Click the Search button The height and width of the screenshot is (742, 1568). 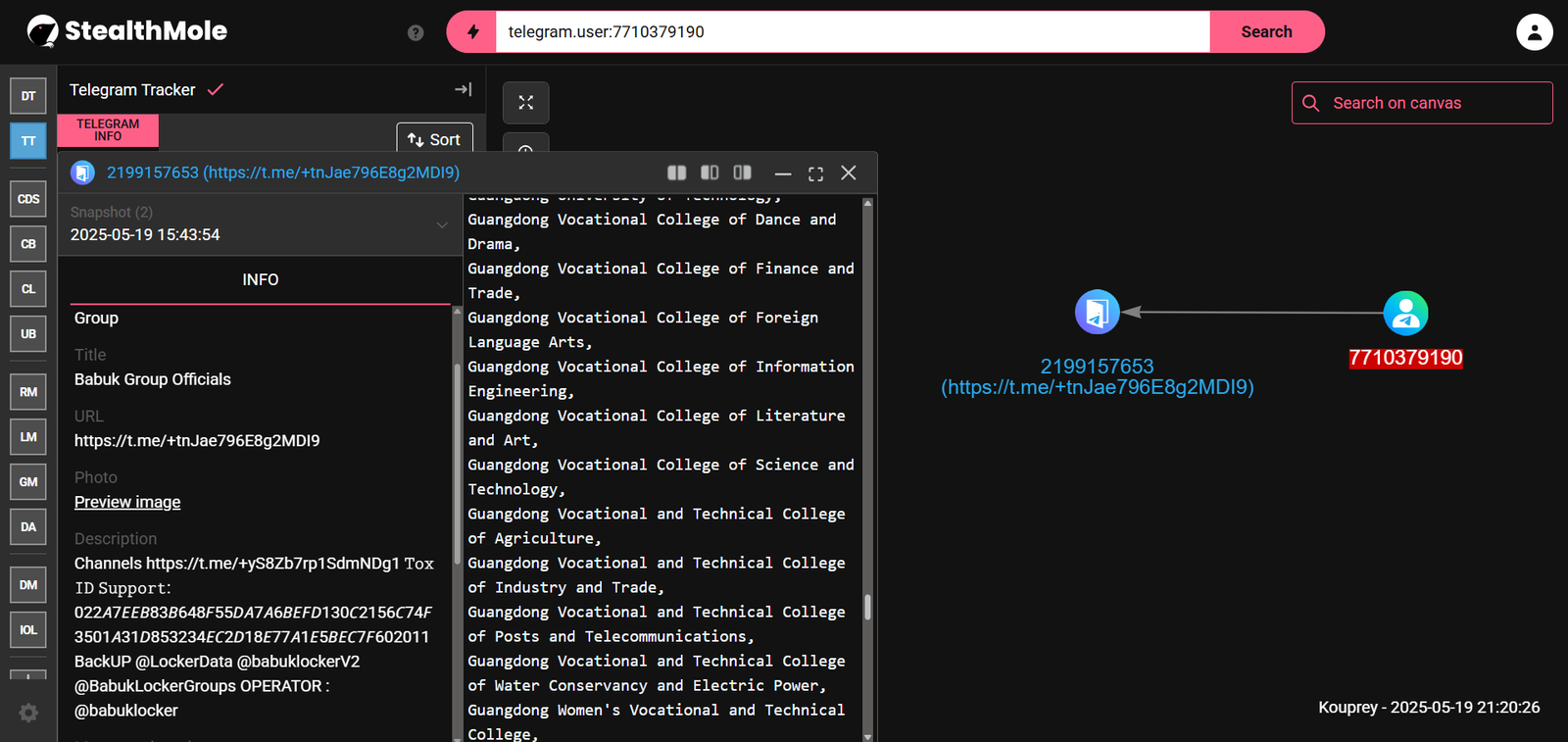1266,31
